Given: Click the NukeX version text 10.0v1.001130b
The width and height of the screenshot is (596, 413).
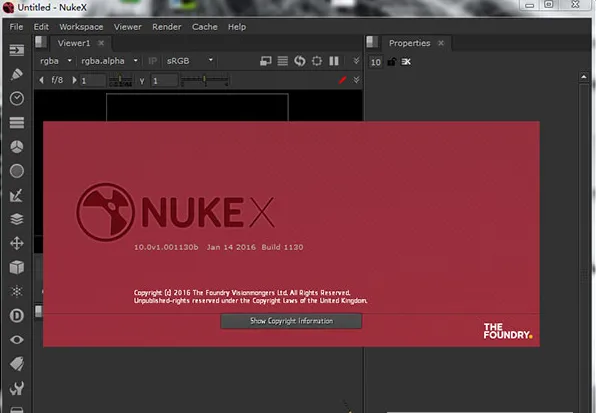Looking at the screenshot, I should [166, 247].
